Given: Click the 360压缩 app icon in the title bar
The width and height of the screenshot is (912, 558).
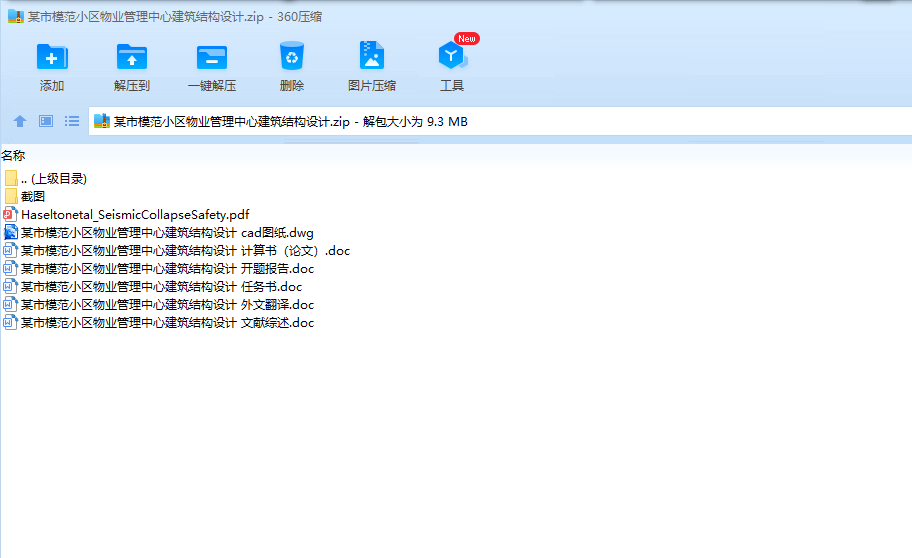Looking at the screenshot, I should pyautogui.click(x=16, y=16).
